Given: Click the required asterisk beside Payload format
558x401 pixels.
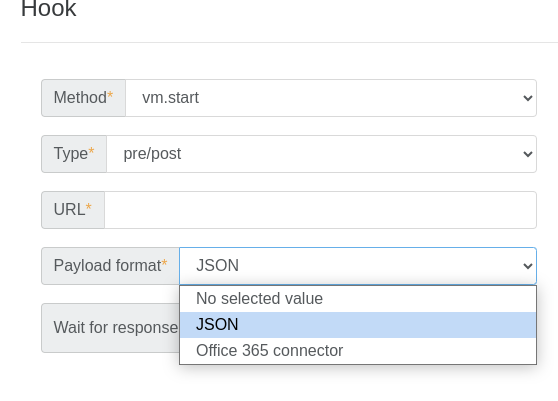Looking at the screenshot, I should [x=164, y=263].
